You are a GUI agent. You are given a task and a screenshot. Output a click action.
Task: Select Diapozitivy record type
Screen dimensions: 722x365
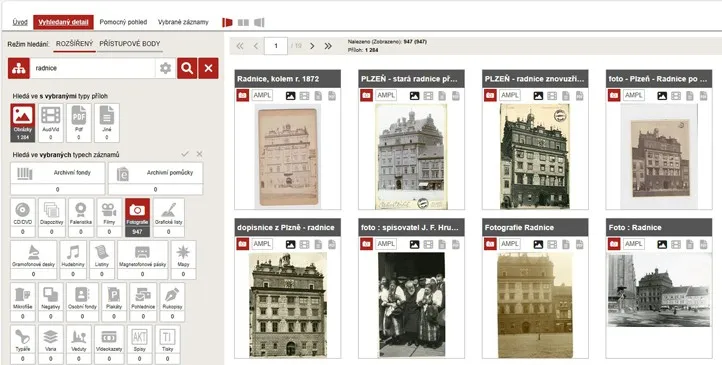click(x=52, y=217)
